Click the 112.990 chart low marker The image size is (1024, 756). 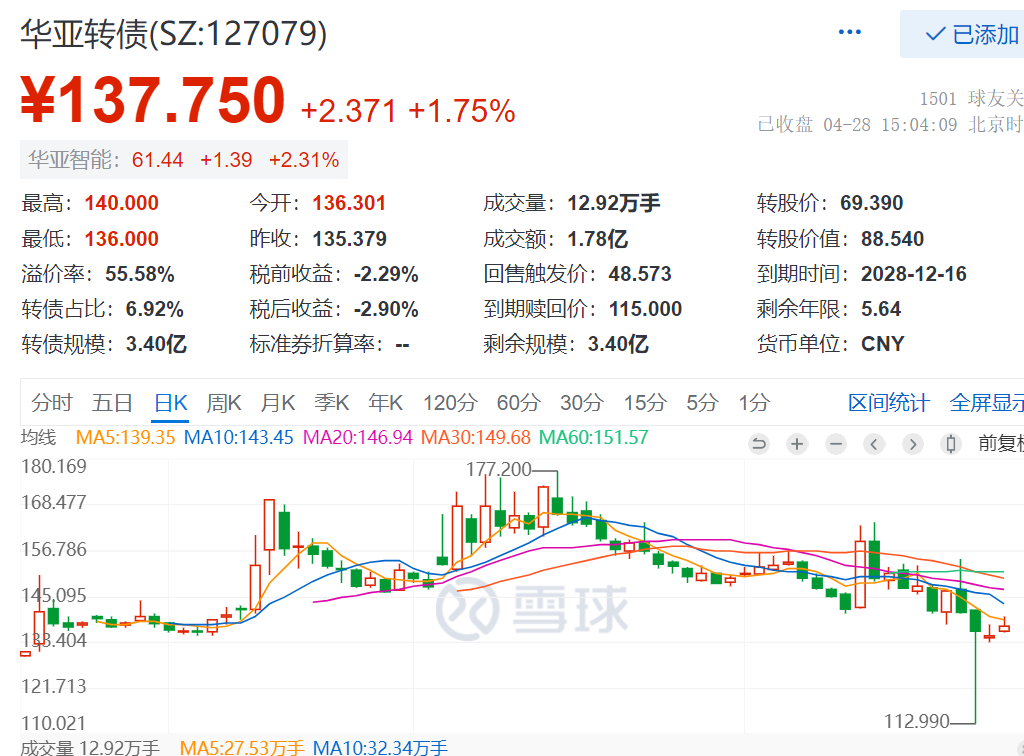pyautogui.click(x=917, y=721)
